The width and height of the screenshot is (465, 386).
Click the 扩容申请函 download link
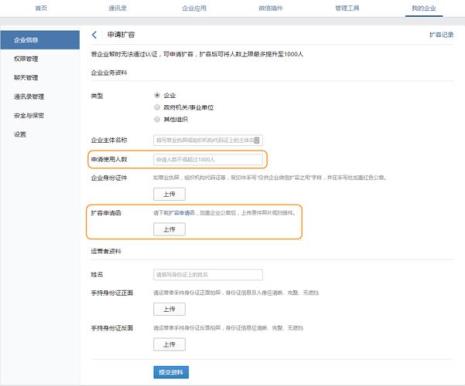[x=183, y=213]
